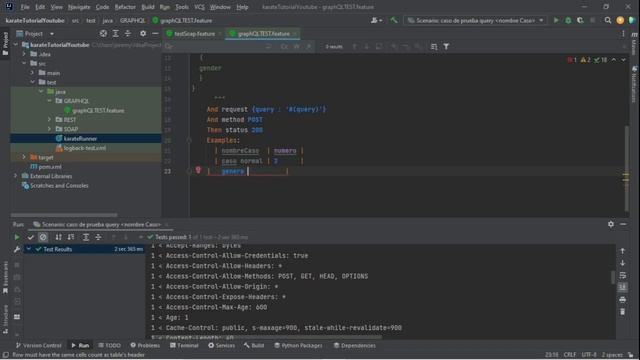Expand External Libraries node

[16, 176]
